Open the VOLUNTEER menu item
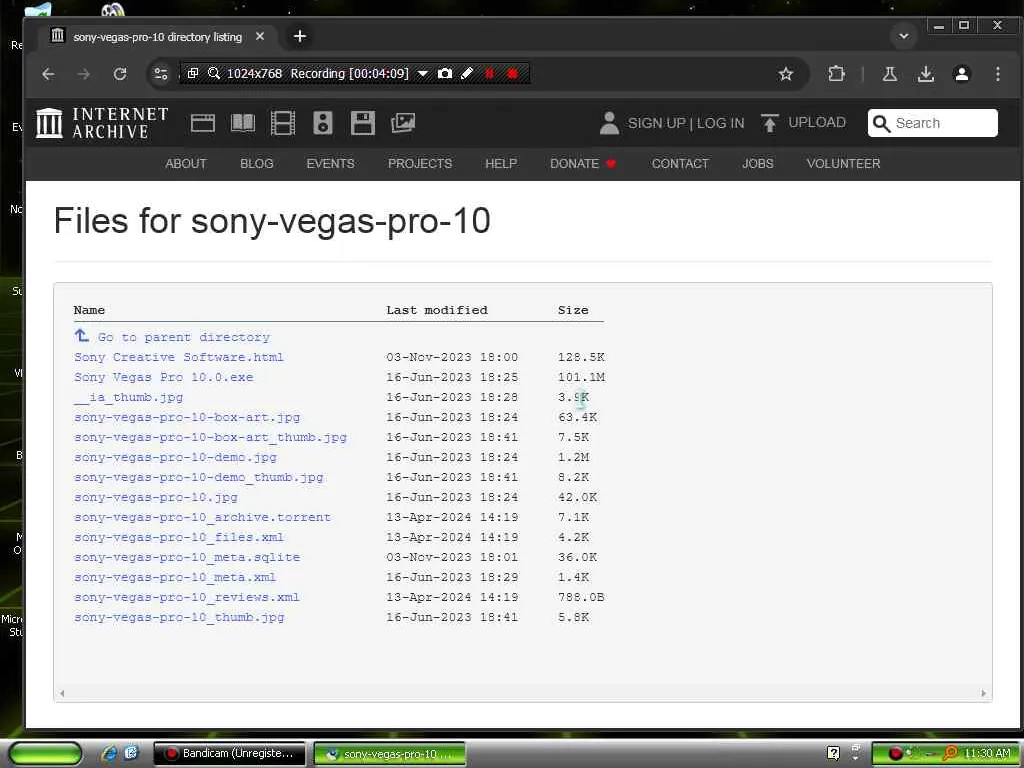The image size is (1024, 768). (x=843, y=163)
